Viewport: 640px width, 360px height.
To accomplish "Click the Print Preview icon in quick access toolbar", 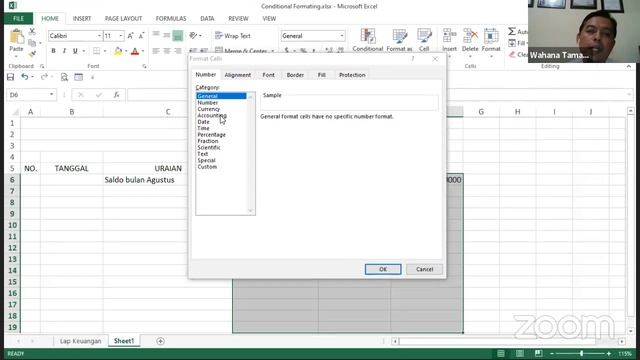I will click(64, 77).
